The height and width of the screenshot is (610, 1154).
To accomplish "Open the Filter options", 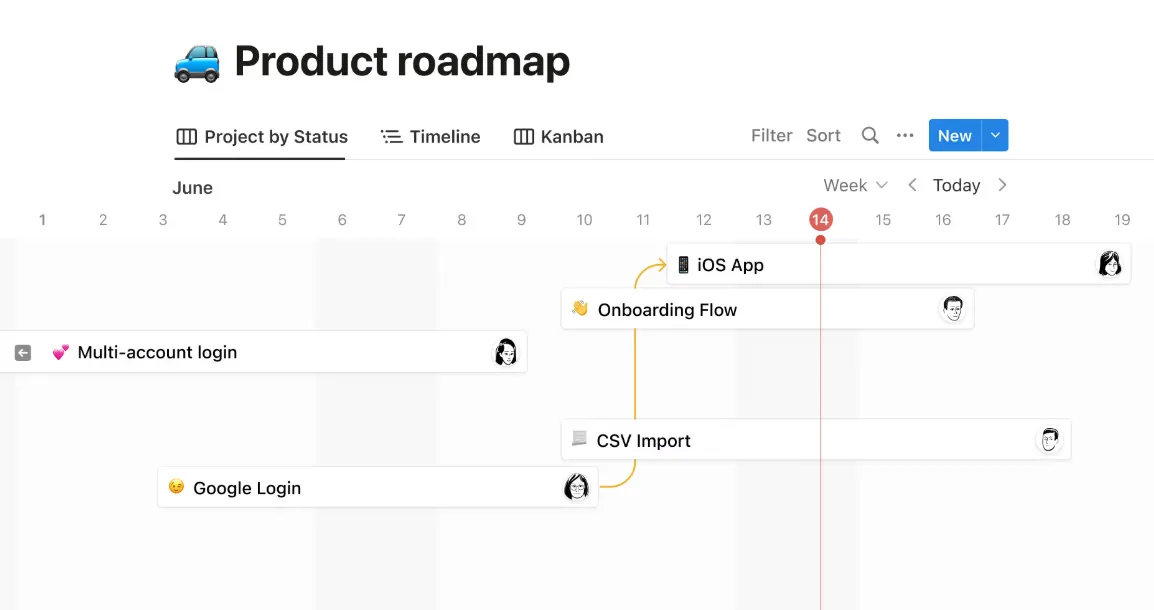I will coord(771,136).
